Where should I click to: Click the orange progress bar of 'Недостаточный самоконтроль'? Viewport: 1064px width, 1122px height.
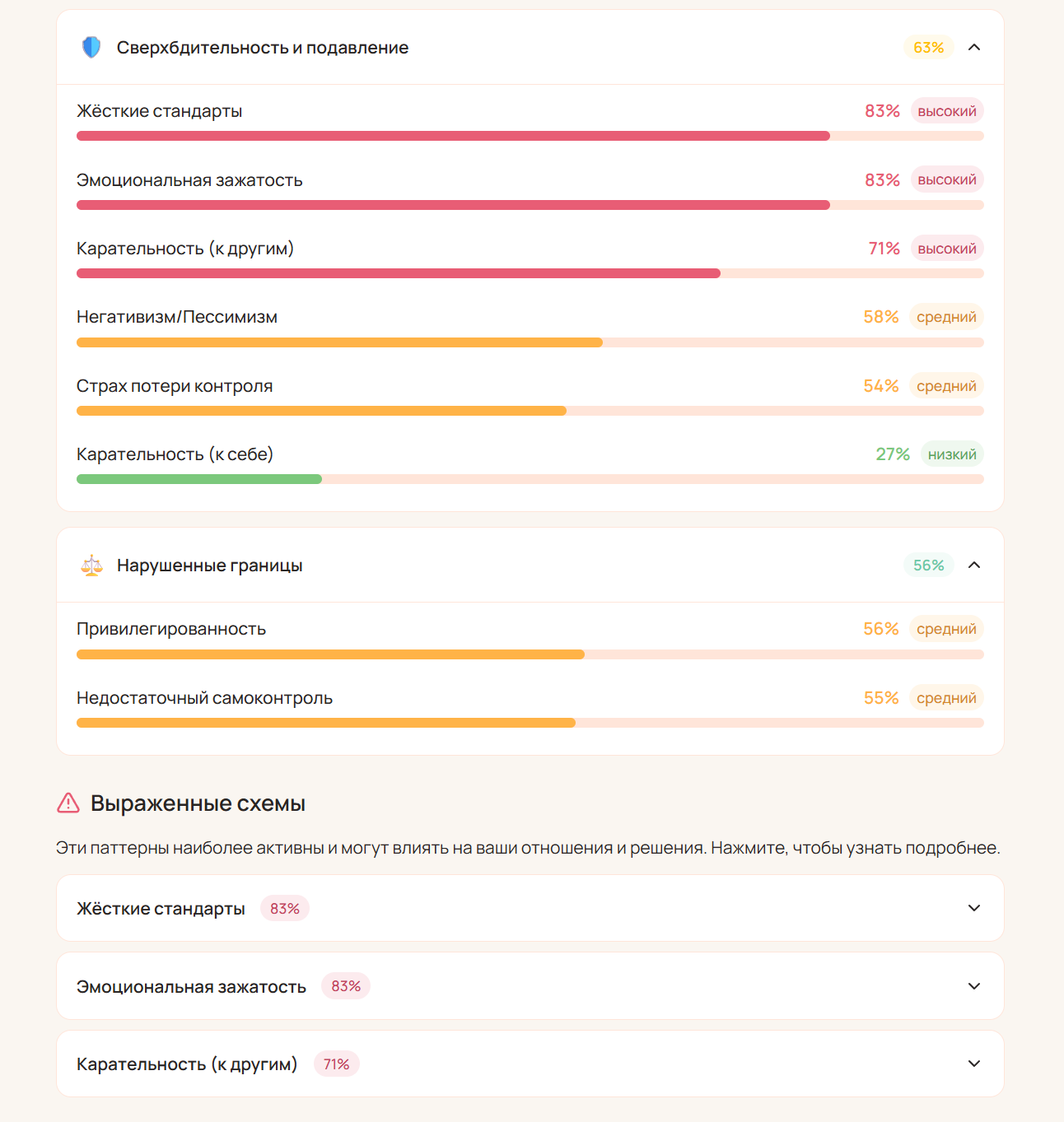click(x=326, y=722)
